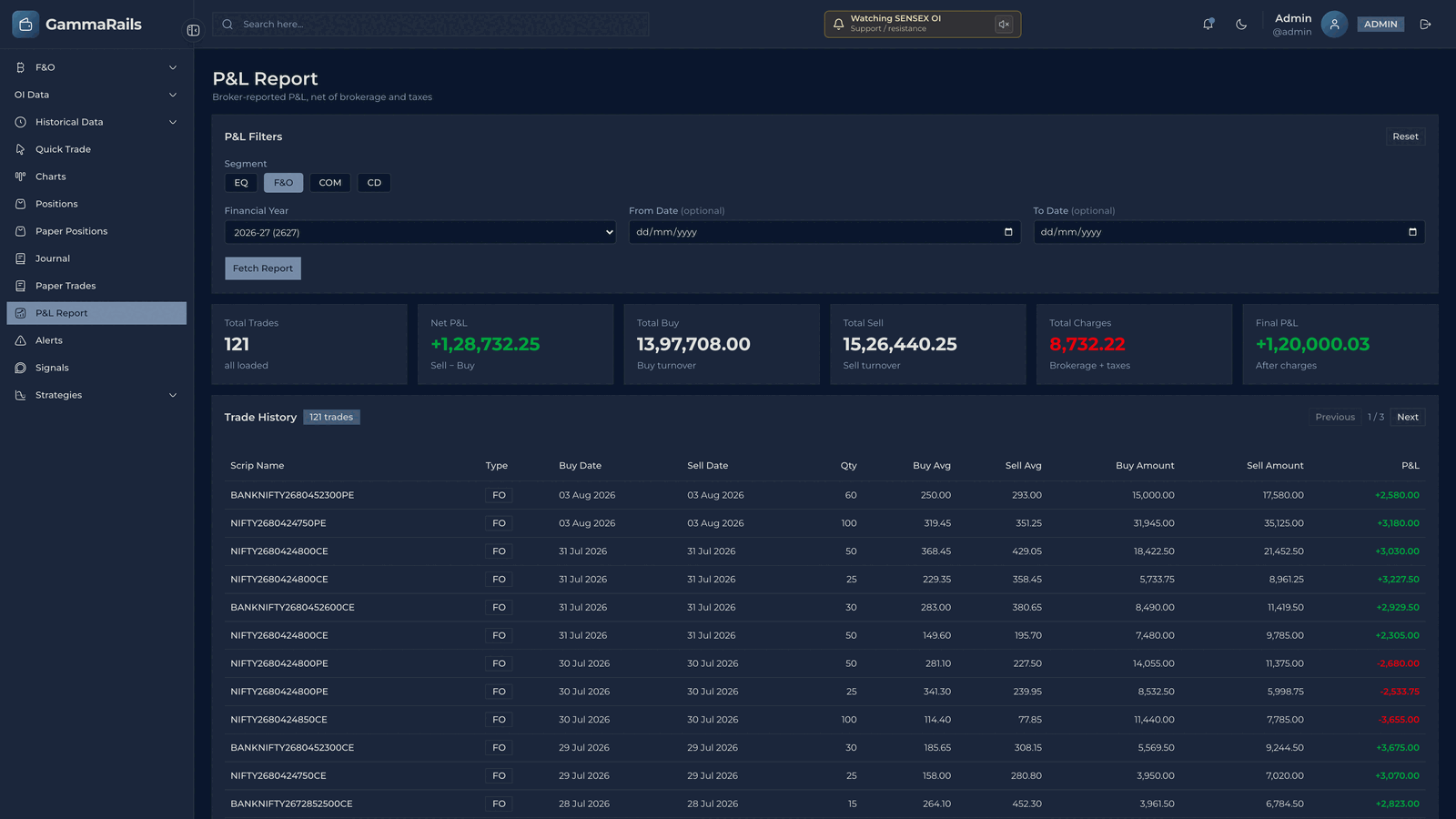The image size is (1456, 819).
Task: Select the CD segment
Action: click(x=374, y=183)
